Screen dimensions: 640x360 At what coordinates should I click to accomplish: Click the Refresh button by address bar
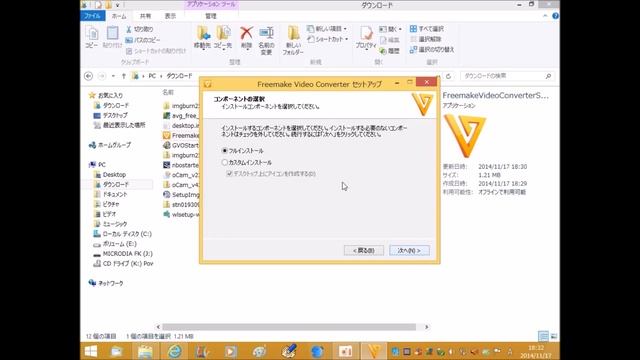(448, 76)
